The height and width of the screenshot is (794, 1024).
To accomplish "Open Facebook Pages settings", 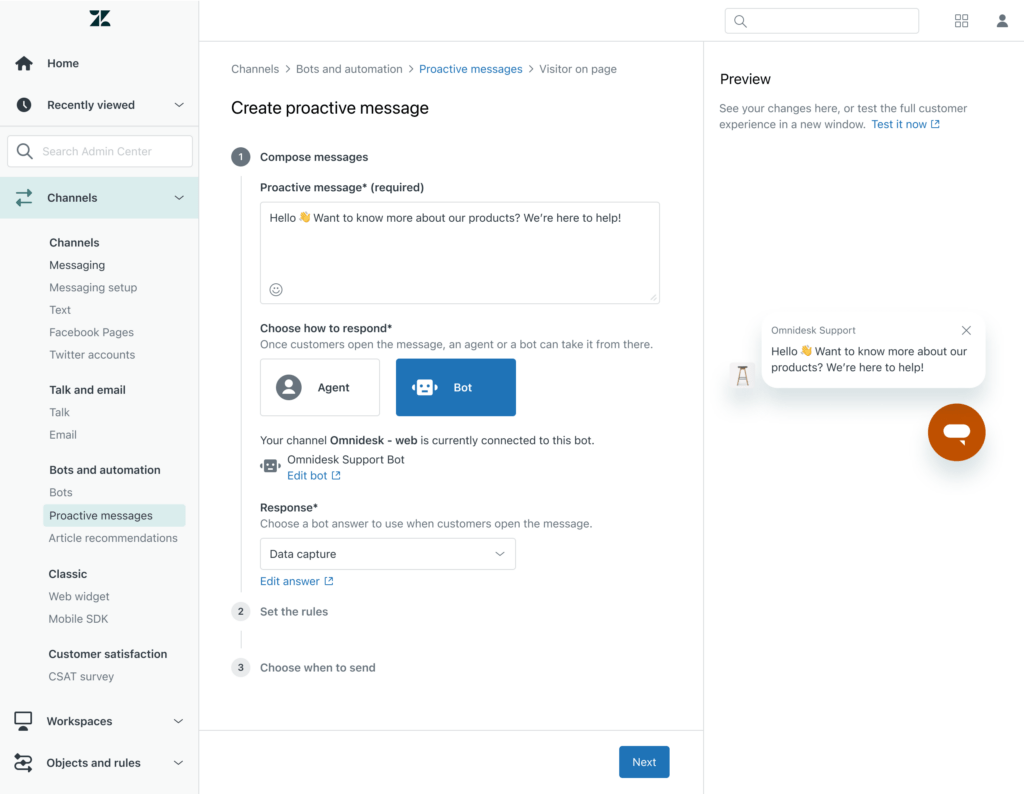I will [91, 332].
